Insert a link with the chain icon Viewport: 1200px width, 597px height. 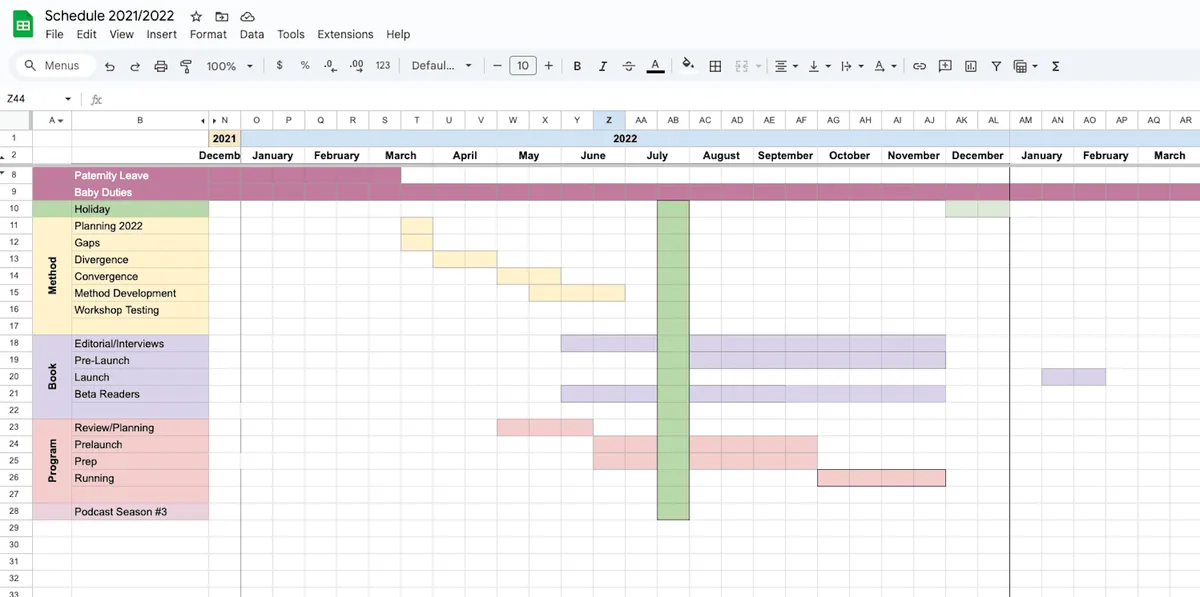pos(919,66)
